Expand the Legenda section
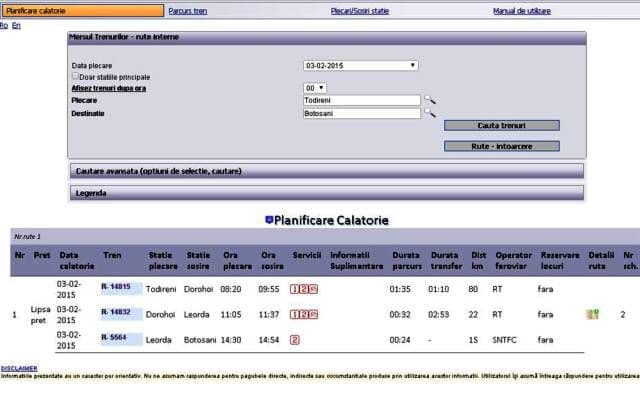 pyautogui.click(x=327, y=193)
